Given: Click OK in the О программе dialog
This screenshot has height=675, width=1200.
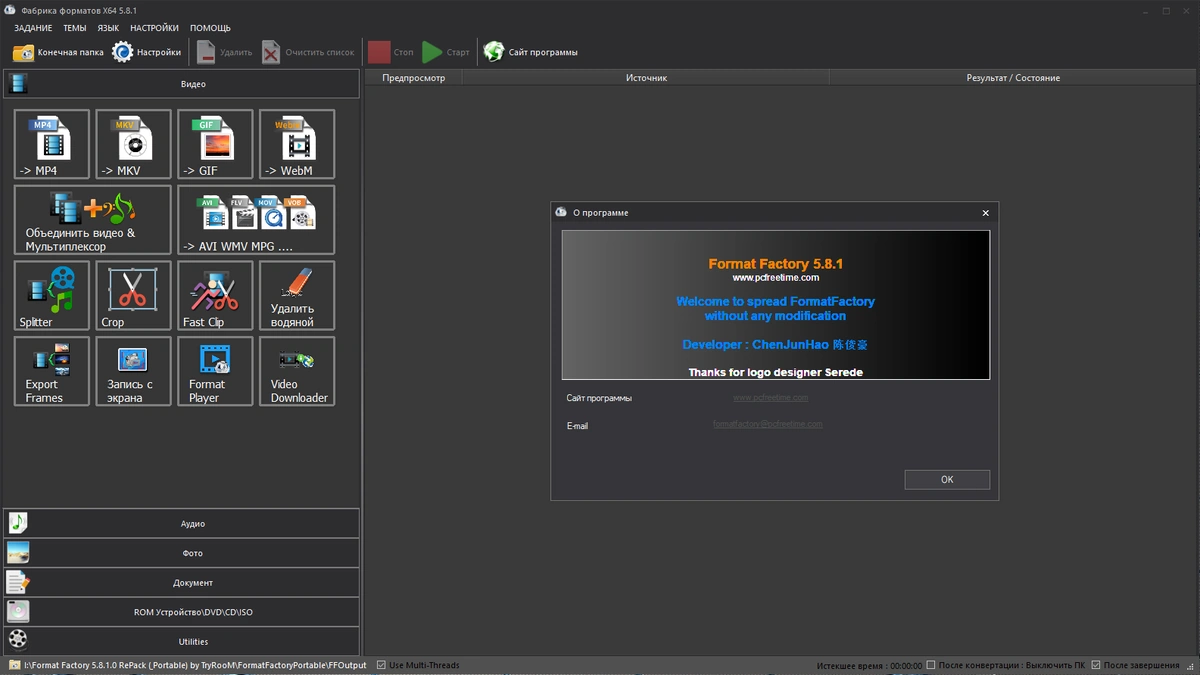Looking at the screenshot, I should point(947,480).
